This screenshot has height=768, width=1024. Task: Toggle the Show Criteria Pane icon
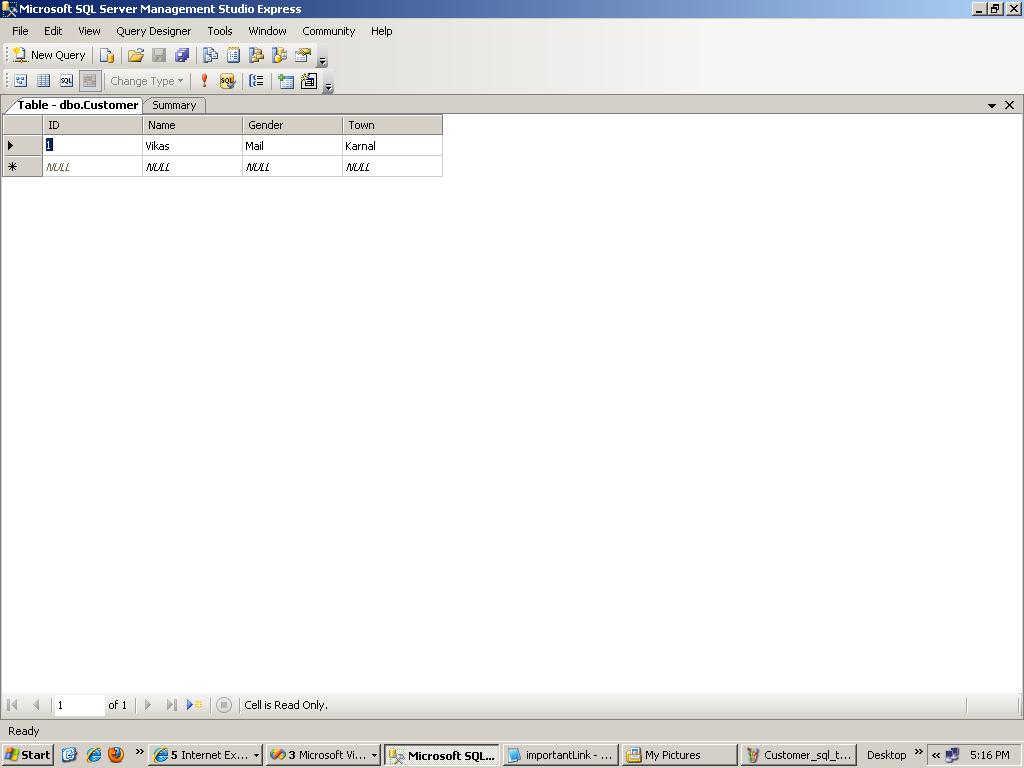44,81
